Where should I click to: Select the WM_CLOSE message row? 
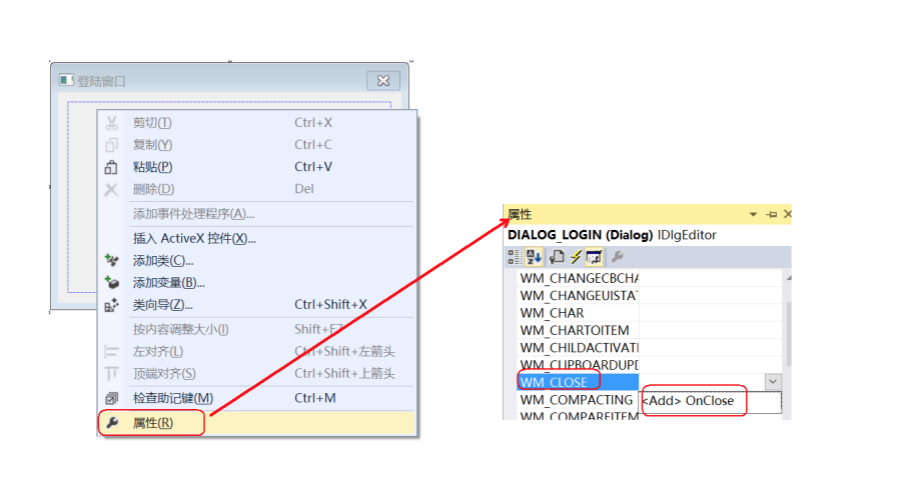tap(578, 382)
